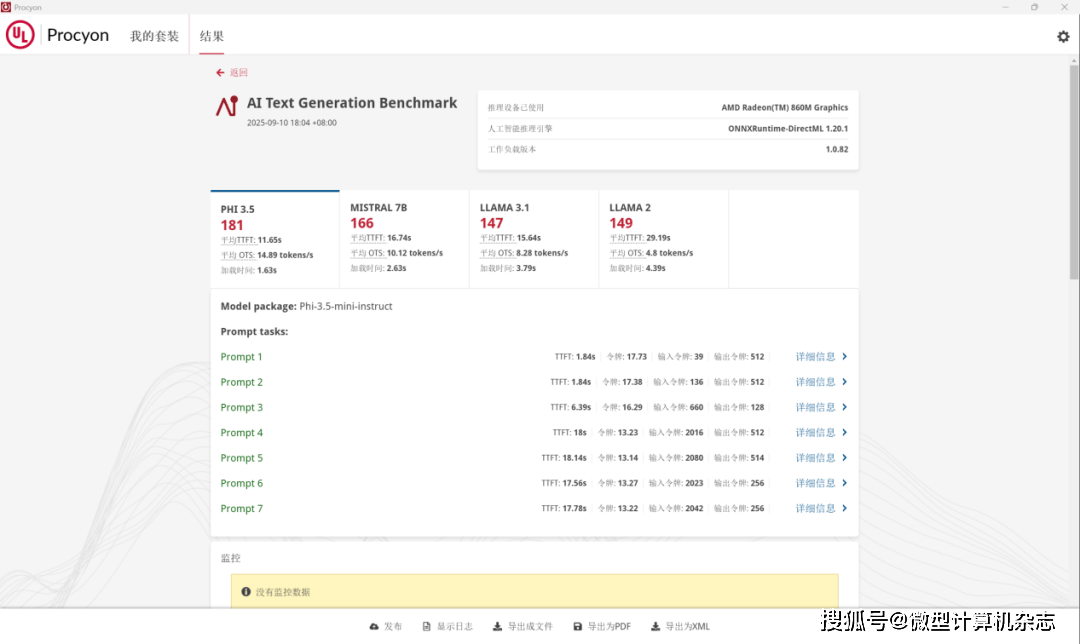Screen dimensions: 1080x644
Task: Expand Prompt 4 详细信息 arrow
Action: pos(845,433)
